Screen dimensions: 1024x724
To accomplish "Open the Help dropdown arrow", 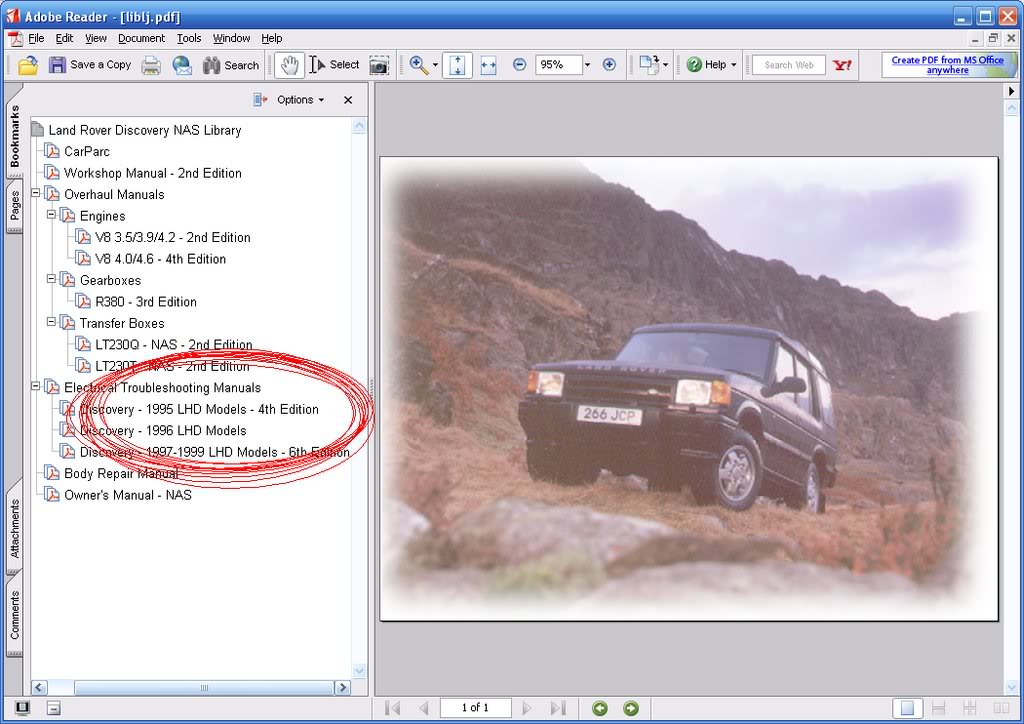I will [733, 65].
